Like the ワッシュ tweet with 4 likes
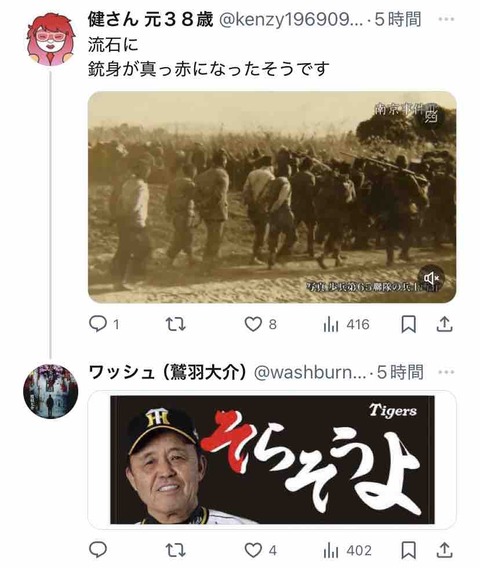Viewport: 480px width, 568px height. pos(260,551)
